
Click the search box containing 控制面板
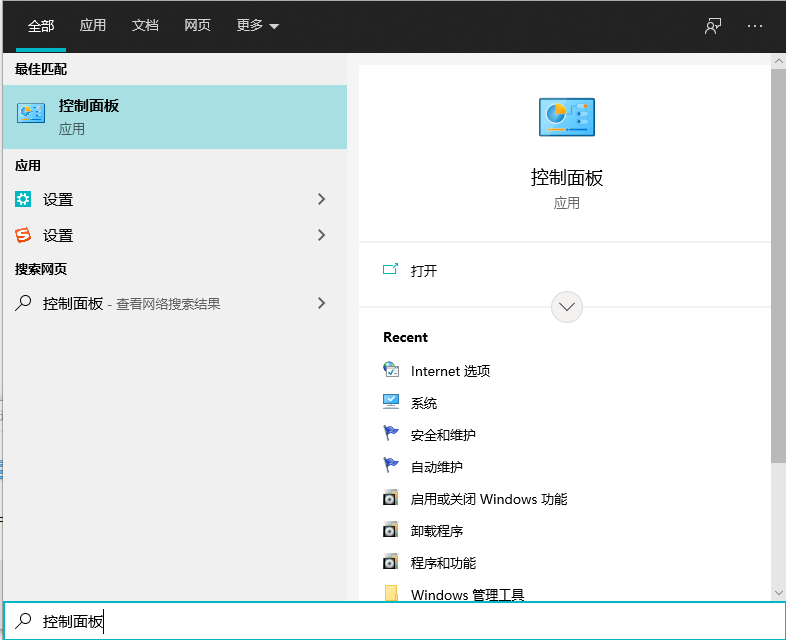(400, 621)
